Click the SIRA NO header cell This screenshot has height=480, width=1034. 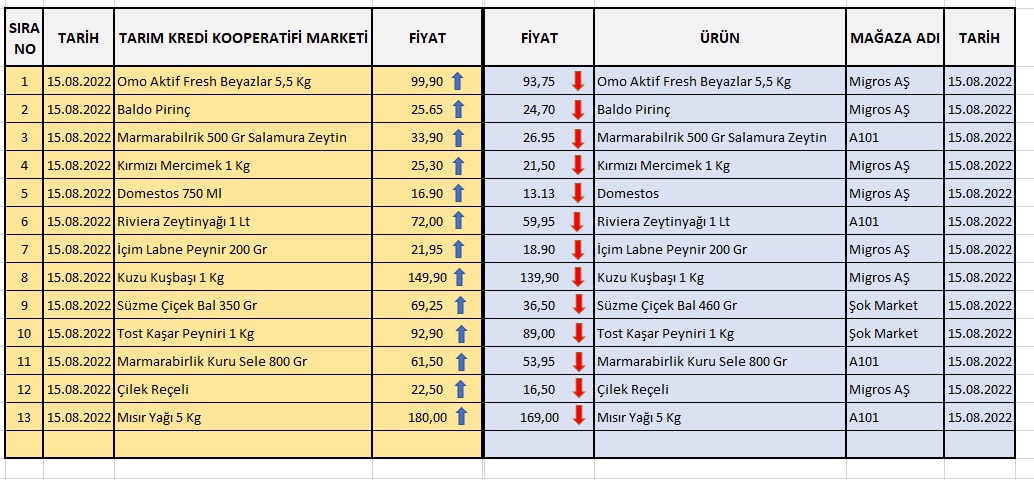(x=24, y=37)
